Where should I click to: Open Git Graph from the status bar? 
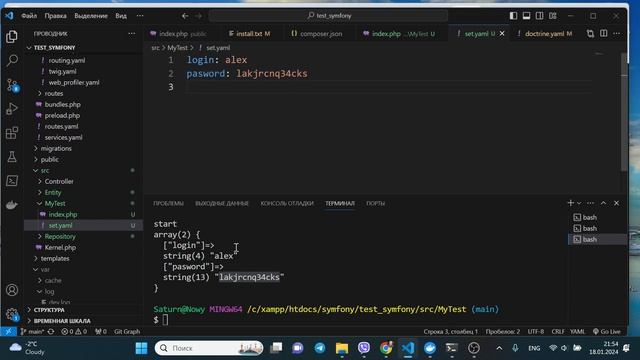(127, 331)
